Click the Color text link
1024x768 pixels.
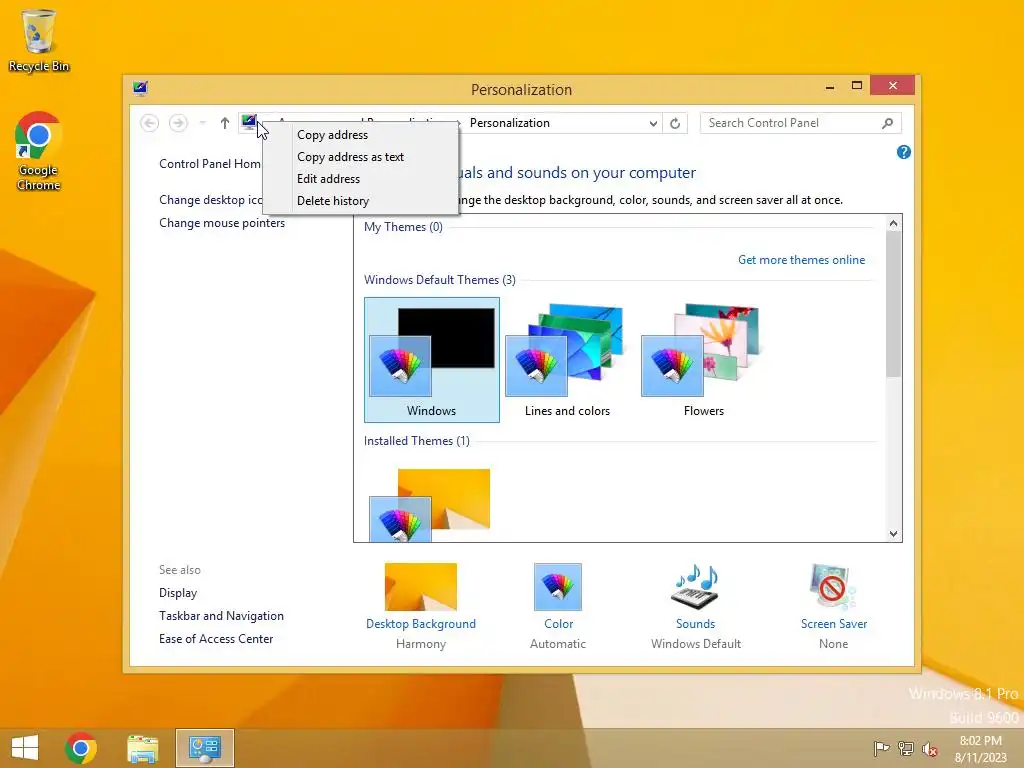point(558,624)
